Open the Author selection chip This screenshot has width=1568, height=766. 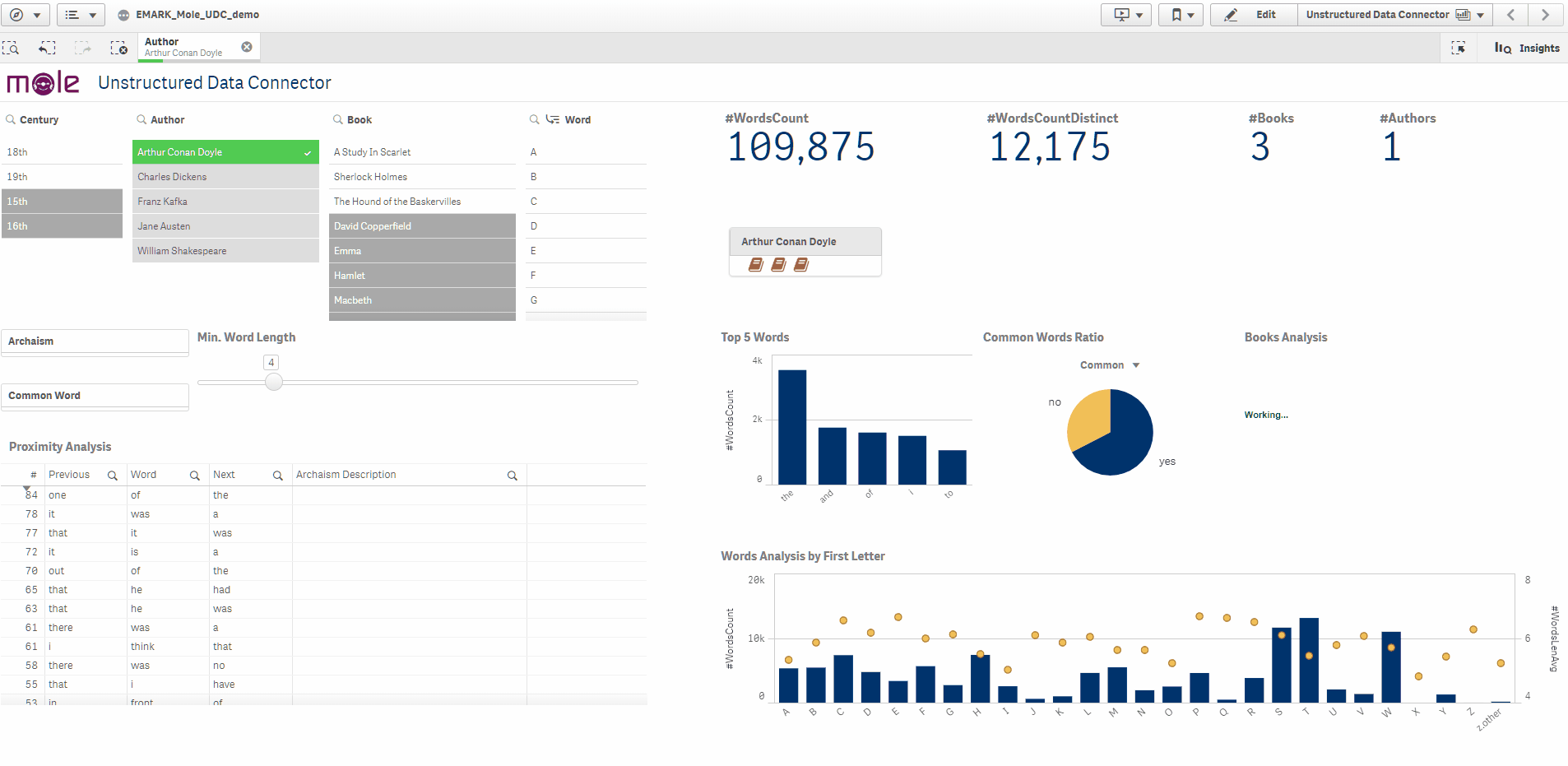point(189,47)
